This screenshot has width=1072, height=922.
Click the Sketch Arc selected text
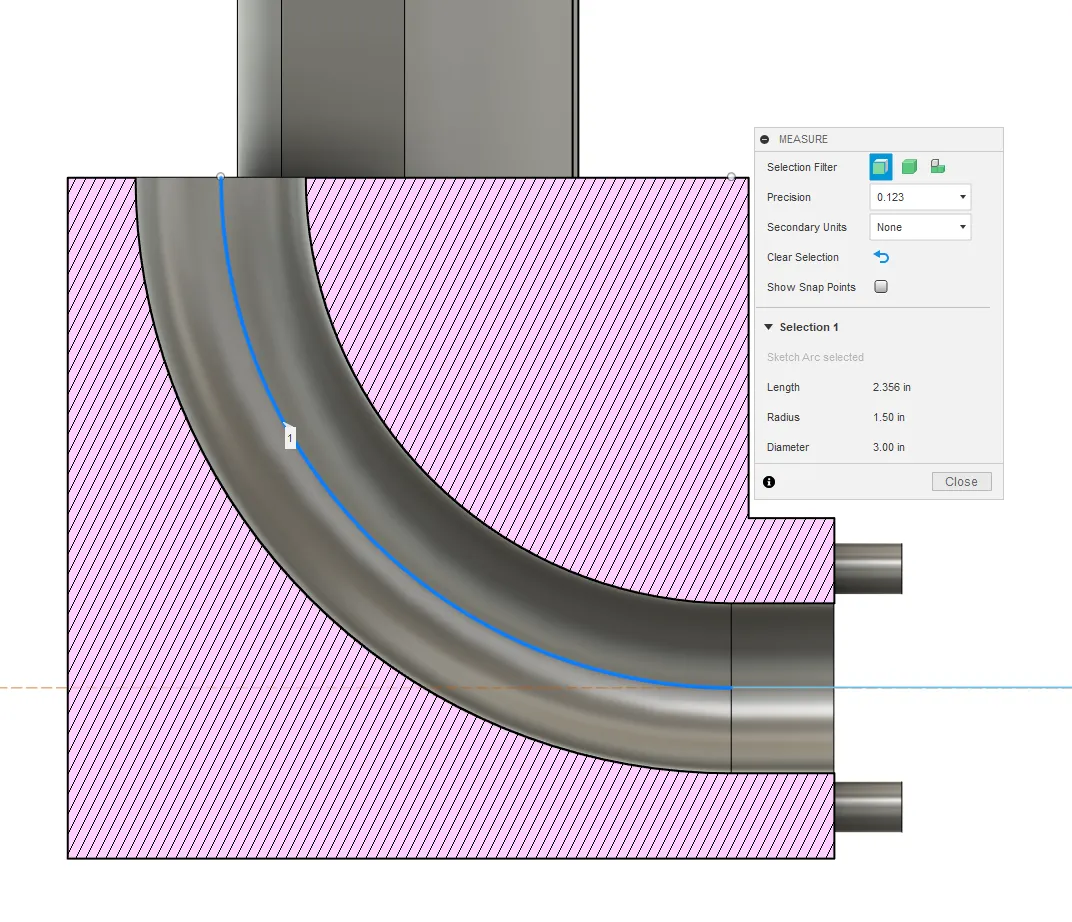pos(815,357)
